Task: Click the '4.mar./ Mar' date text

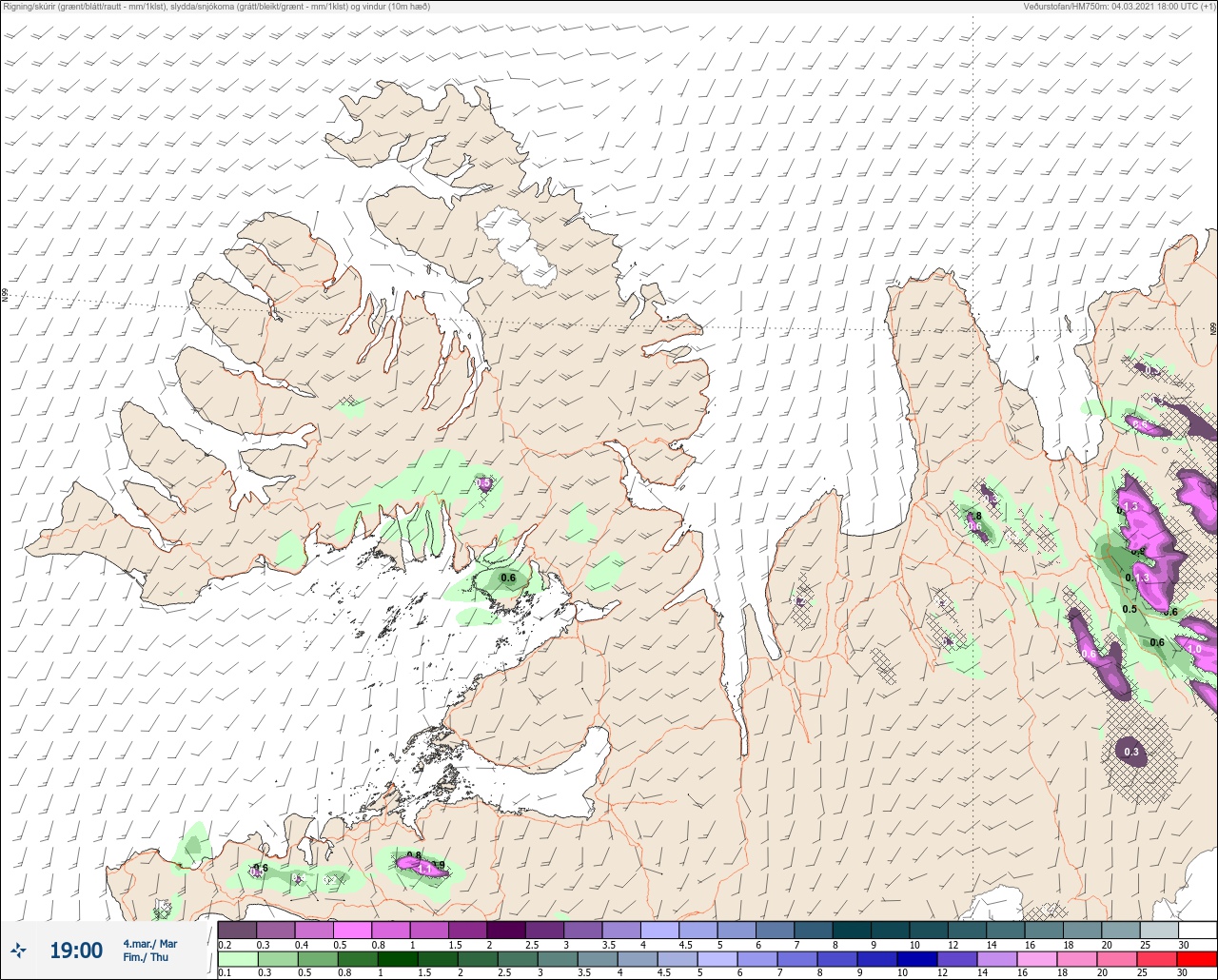Action: (150, 944)
